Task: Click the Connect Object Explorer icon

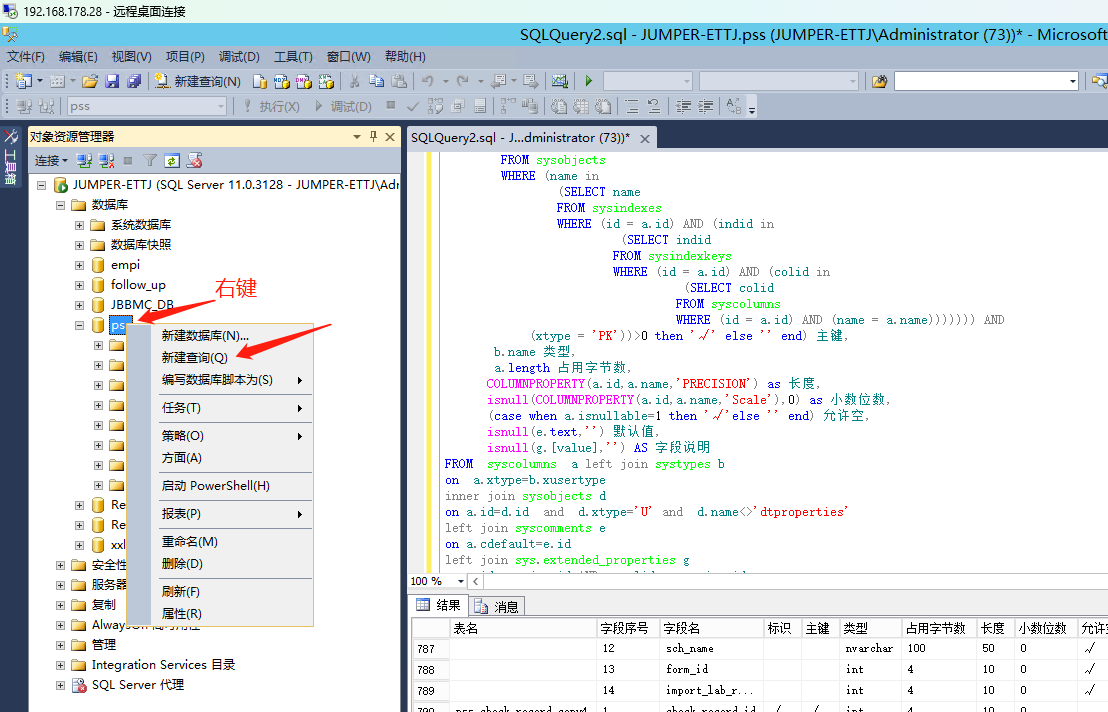Action: point(84,161)
